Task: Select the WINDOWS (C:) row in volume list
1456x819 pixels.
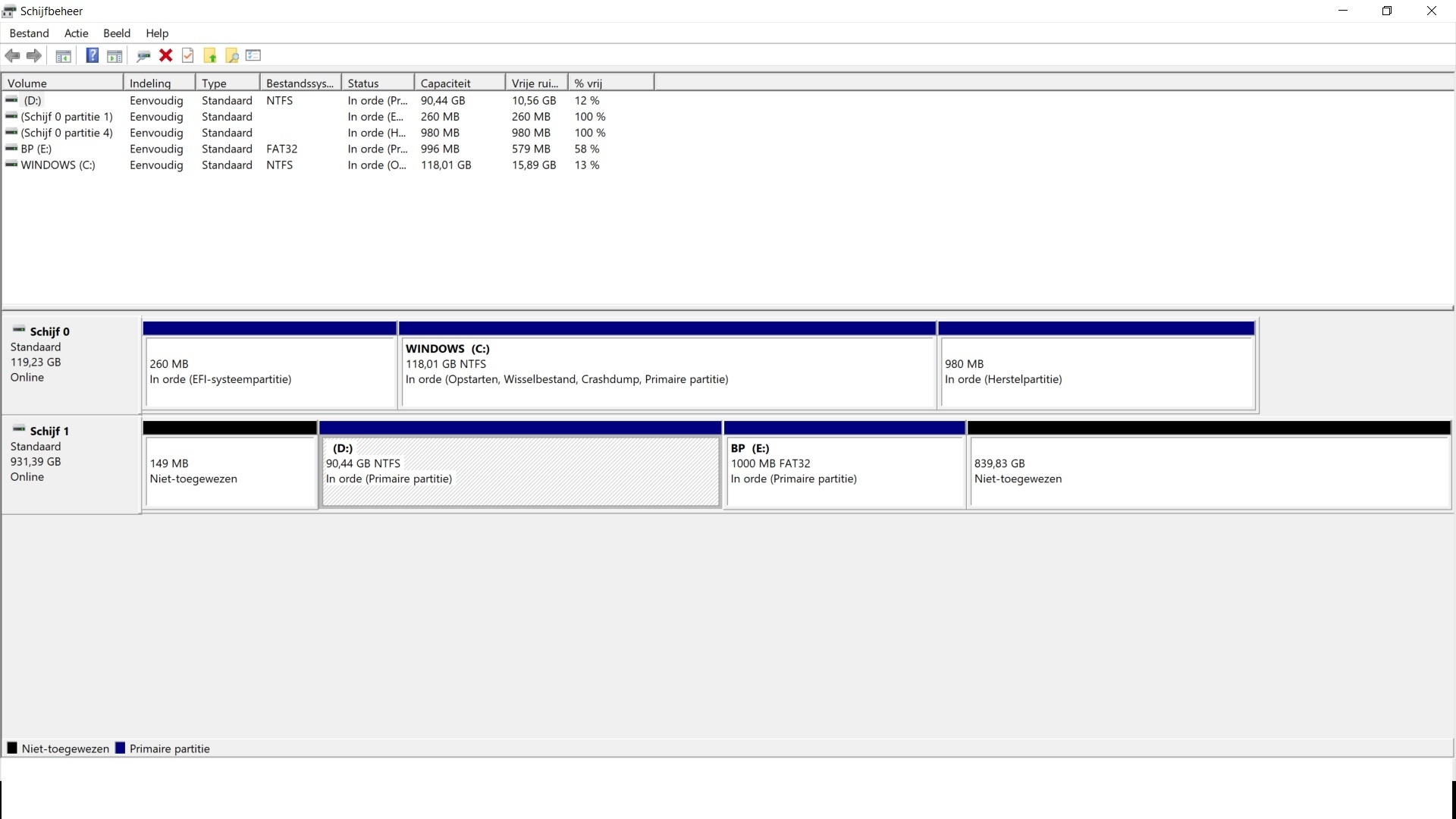Action: tap(58, 165)
